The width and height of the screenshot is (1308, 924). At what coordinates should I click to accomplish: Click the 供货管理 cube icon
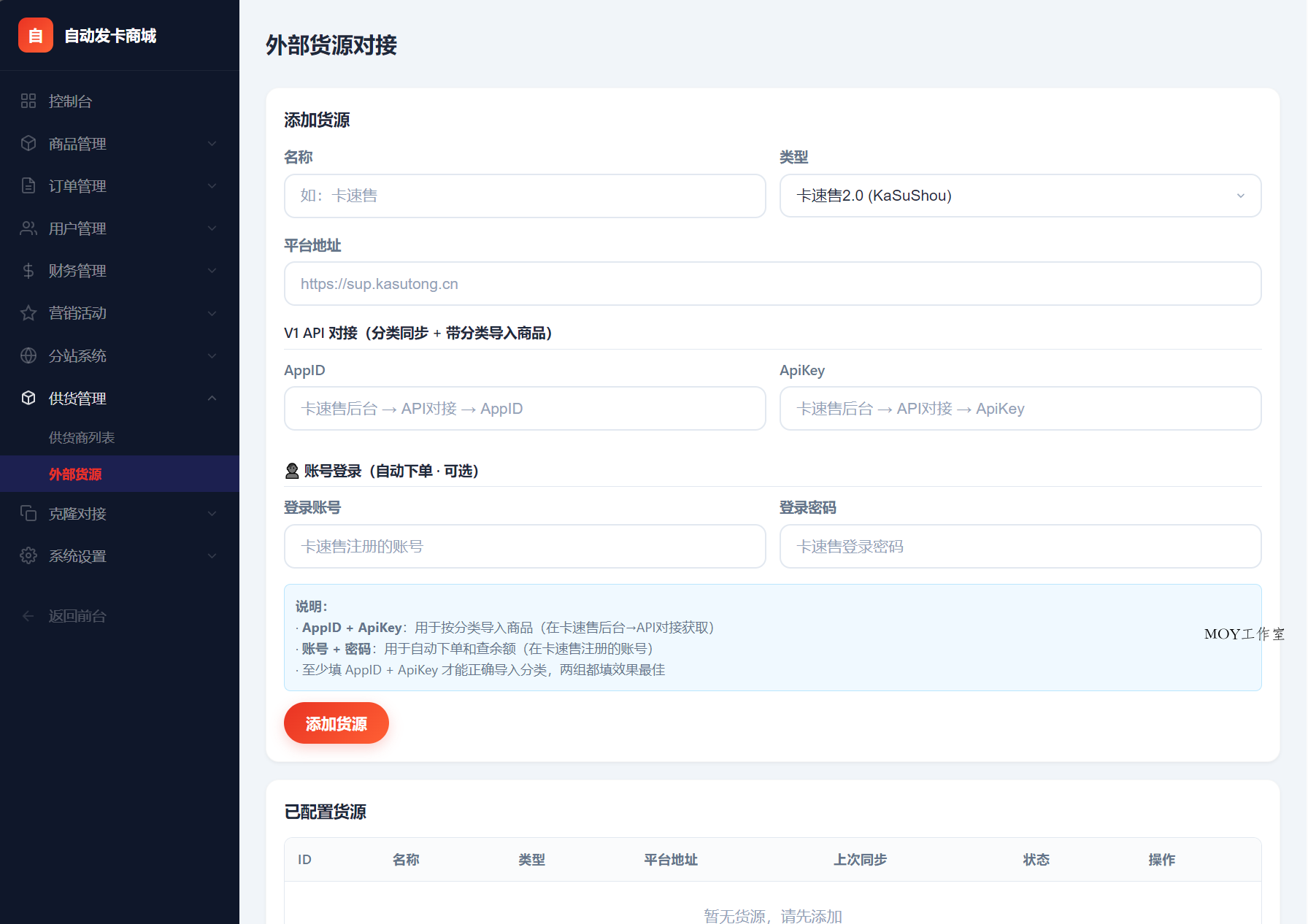point(28,398)
